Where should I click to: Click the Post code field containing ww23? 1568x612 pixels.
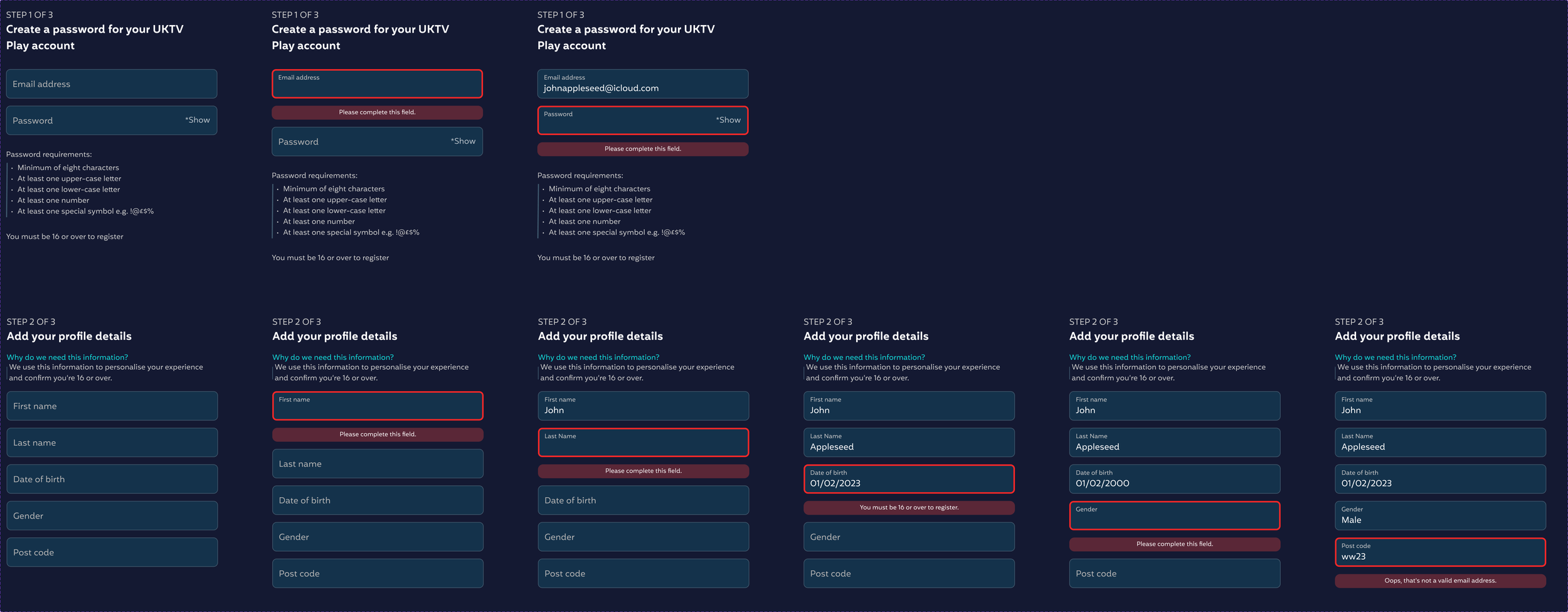pyautogui.click(x=1440, y=552)
